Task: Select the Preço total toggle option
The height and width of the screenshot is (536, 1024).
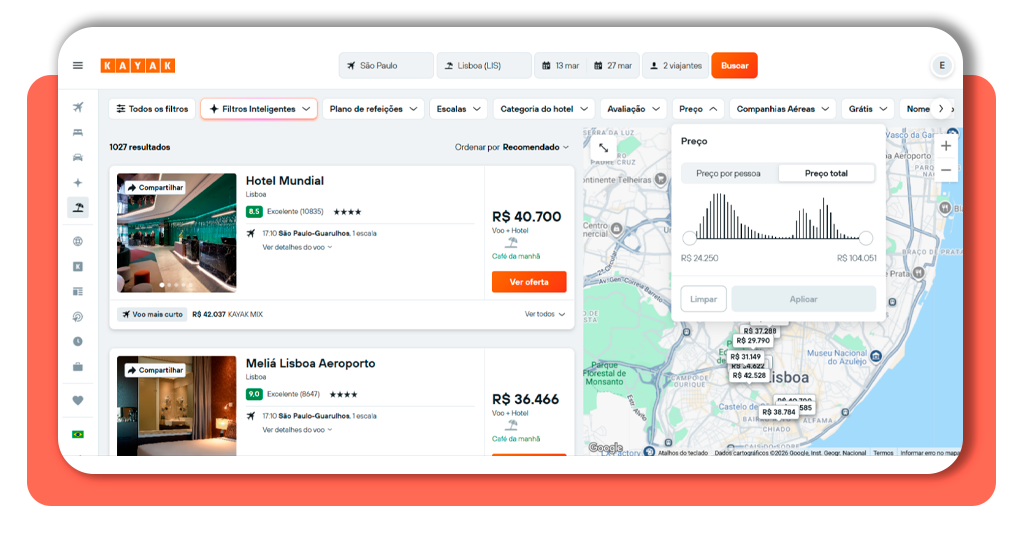Action: [x=826, y=173]
